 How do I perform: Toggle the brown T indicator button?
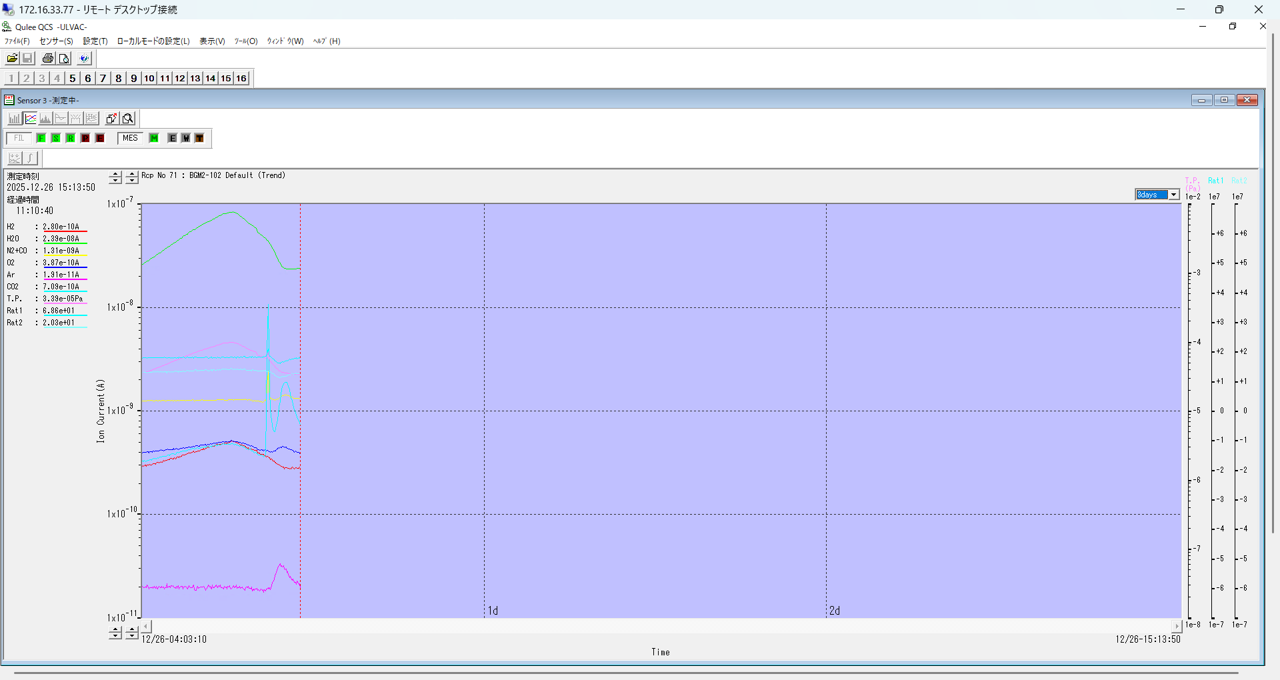tap(199, 138)
